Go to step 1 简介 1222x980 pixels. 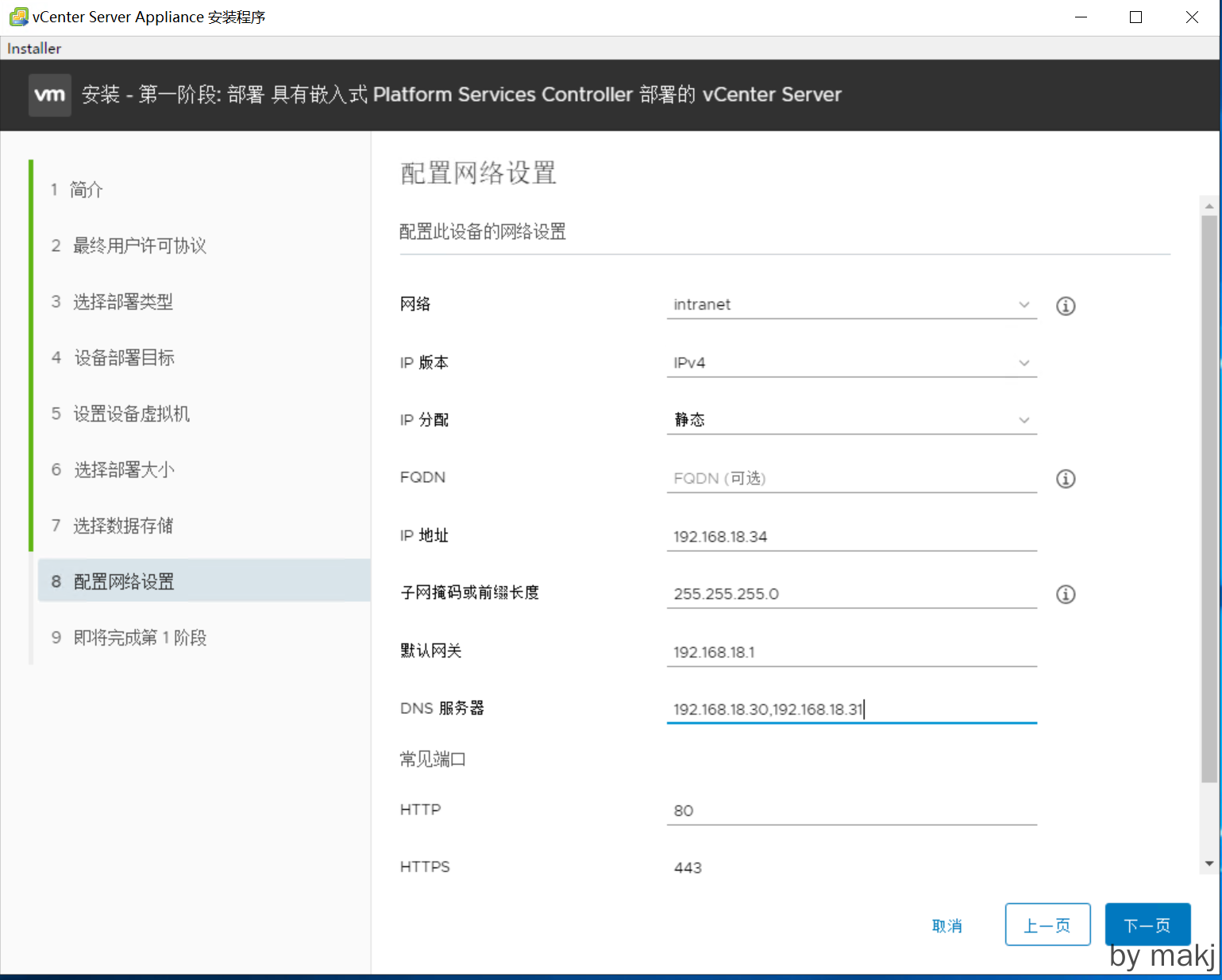tap(86, 190)
